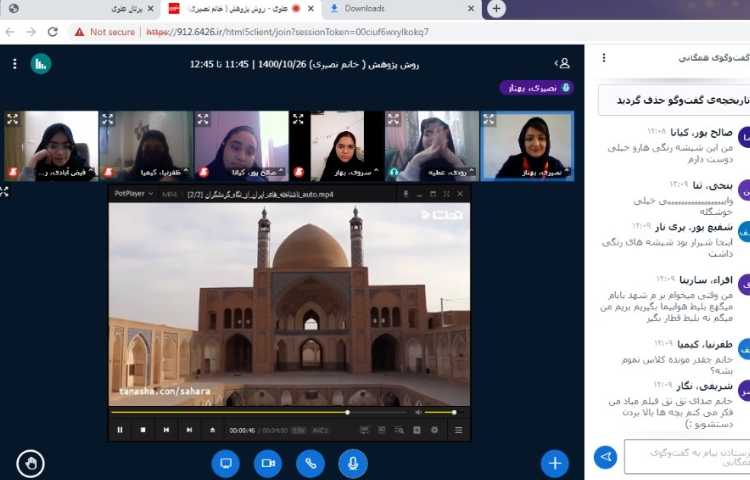Go back in browser history

pos(10,32)
